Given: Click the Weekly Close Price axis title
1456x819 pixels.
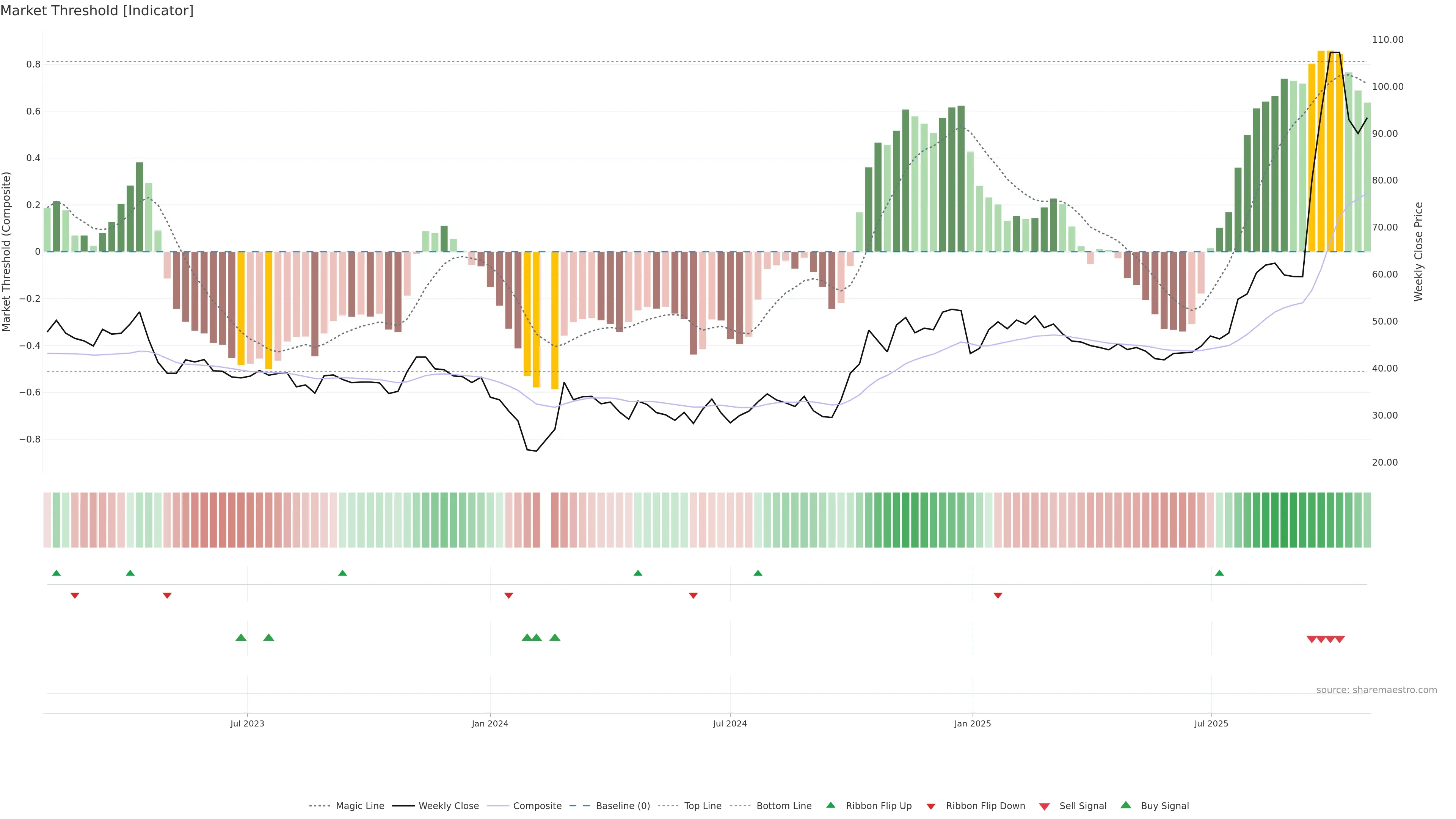Looking at the screenshot, I should [x=1418, y=251].
